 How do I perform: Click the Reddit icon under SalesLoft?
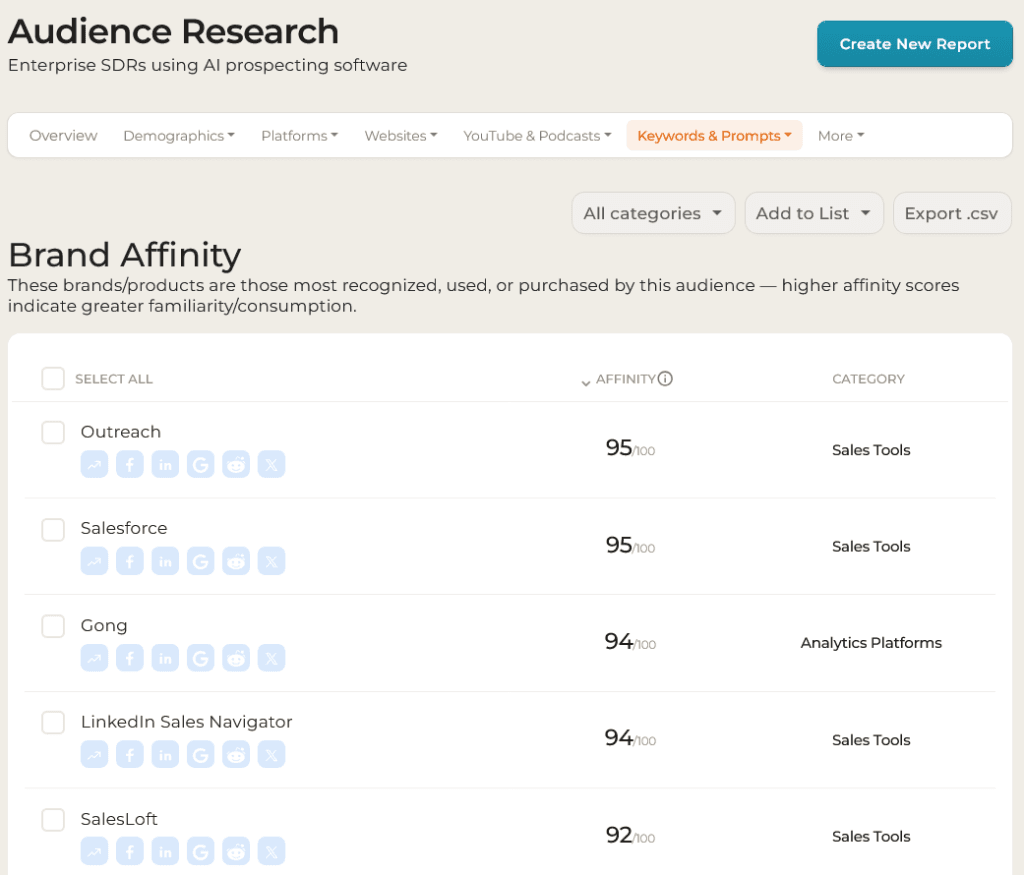click(236, 851)
